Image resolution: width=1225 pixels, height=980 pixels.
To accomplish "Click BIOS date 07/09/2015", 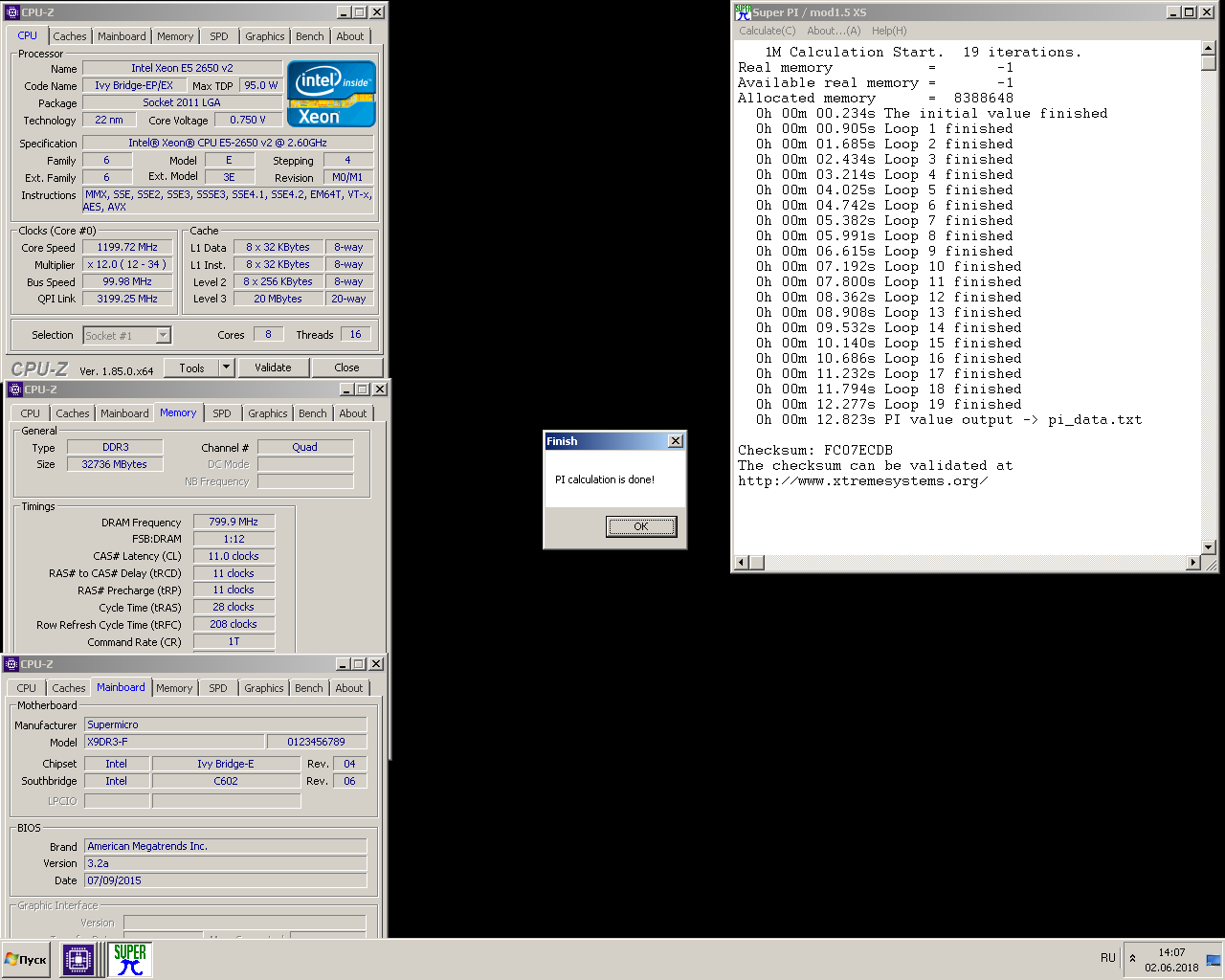I will coord(226,880).
